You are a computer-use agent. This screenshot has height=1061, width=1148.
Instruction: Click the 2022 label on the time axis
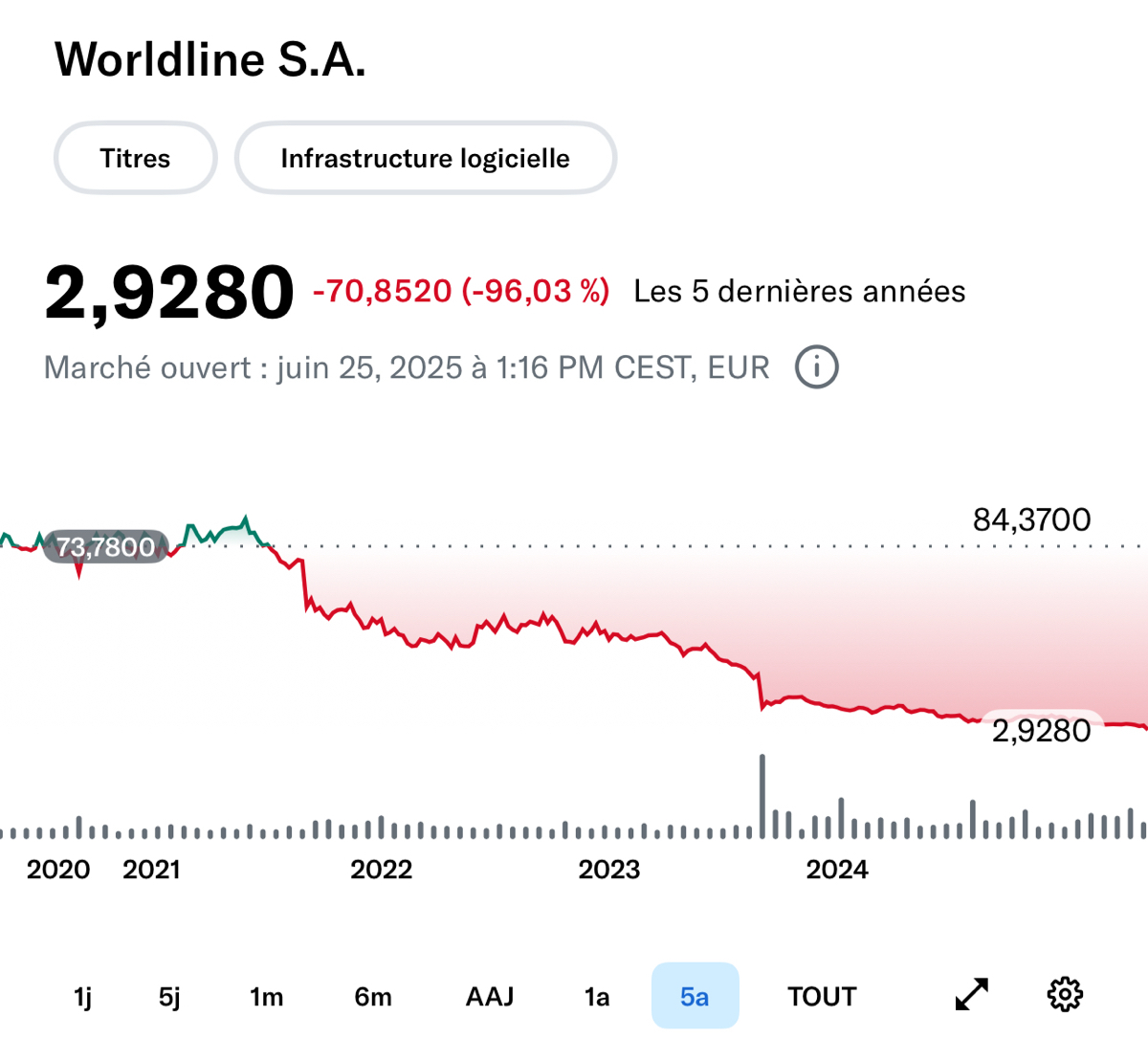click(381, 870)
